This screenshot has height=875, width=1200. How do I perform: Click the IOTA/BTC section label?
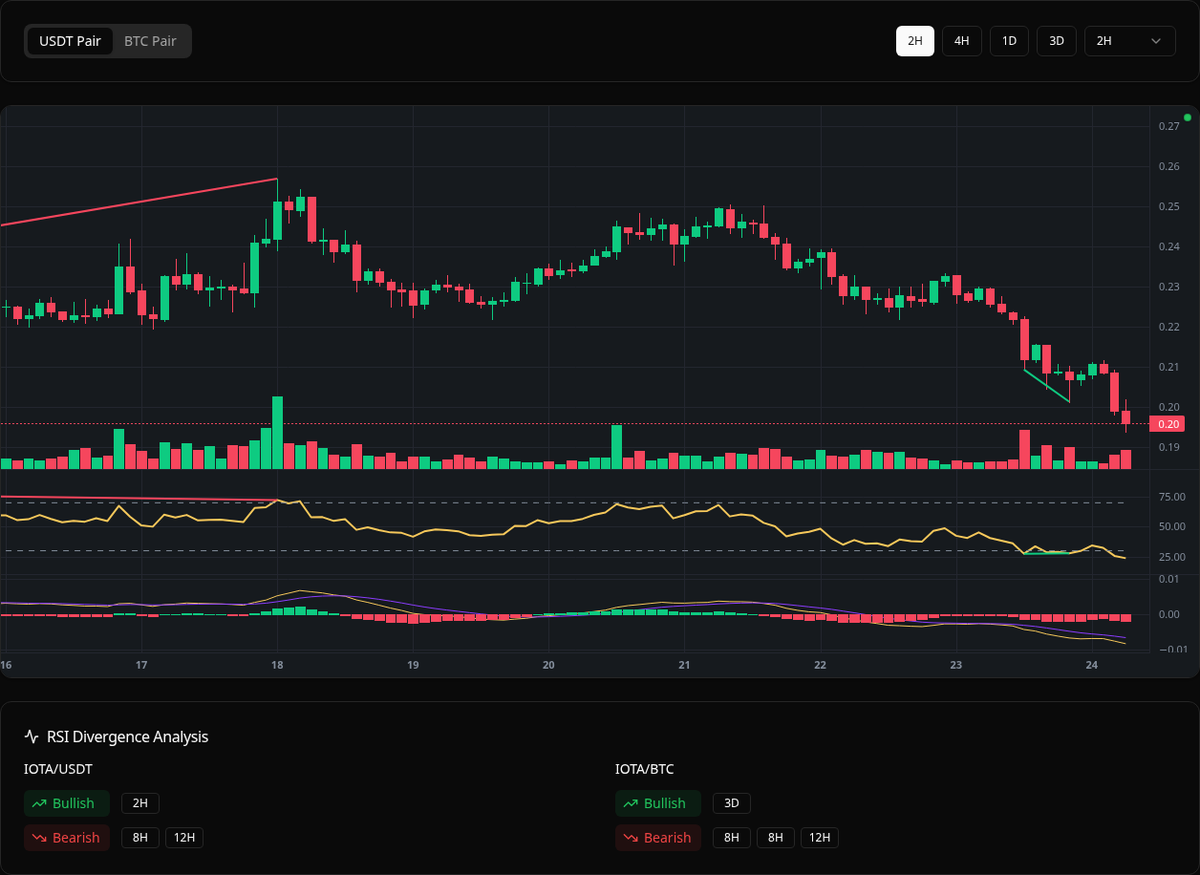pyautogui.click(x=645, y=769)
